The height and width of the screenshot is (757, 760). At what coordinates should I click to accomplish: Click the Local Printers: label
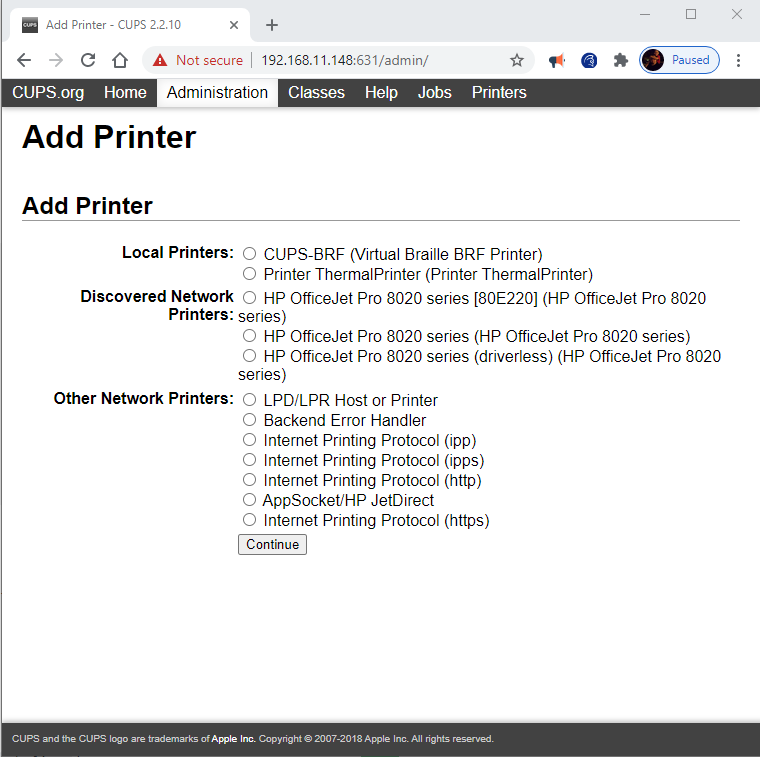pos(177,252)
